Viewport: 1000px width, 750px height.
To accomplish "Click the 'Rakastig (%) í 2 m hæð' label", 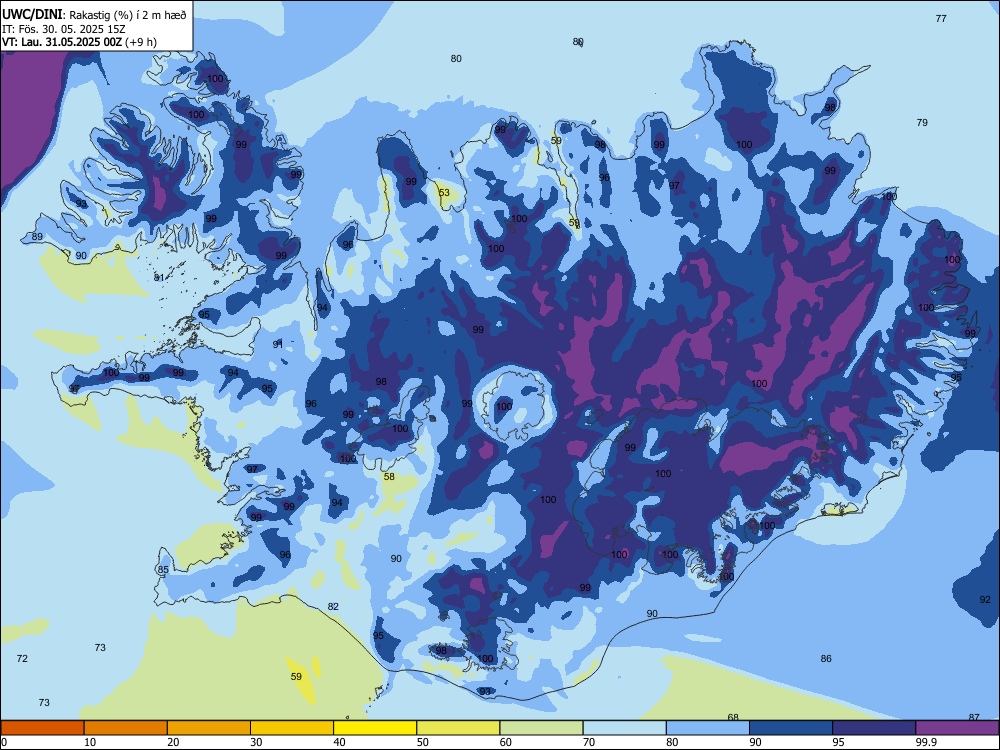I will point(128,15).
